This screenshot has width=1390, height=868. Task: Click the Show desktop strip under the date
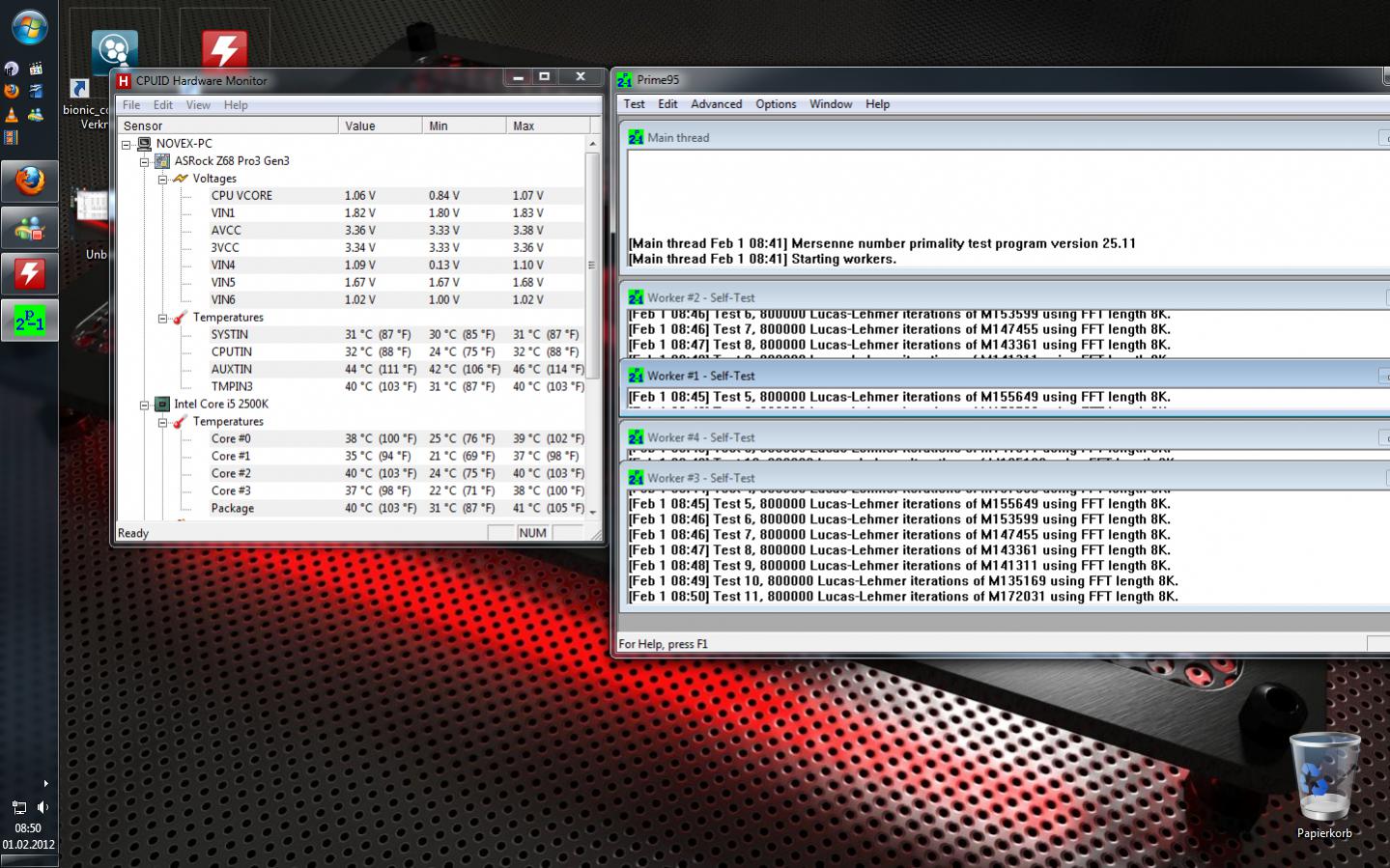tap(29, 861)
